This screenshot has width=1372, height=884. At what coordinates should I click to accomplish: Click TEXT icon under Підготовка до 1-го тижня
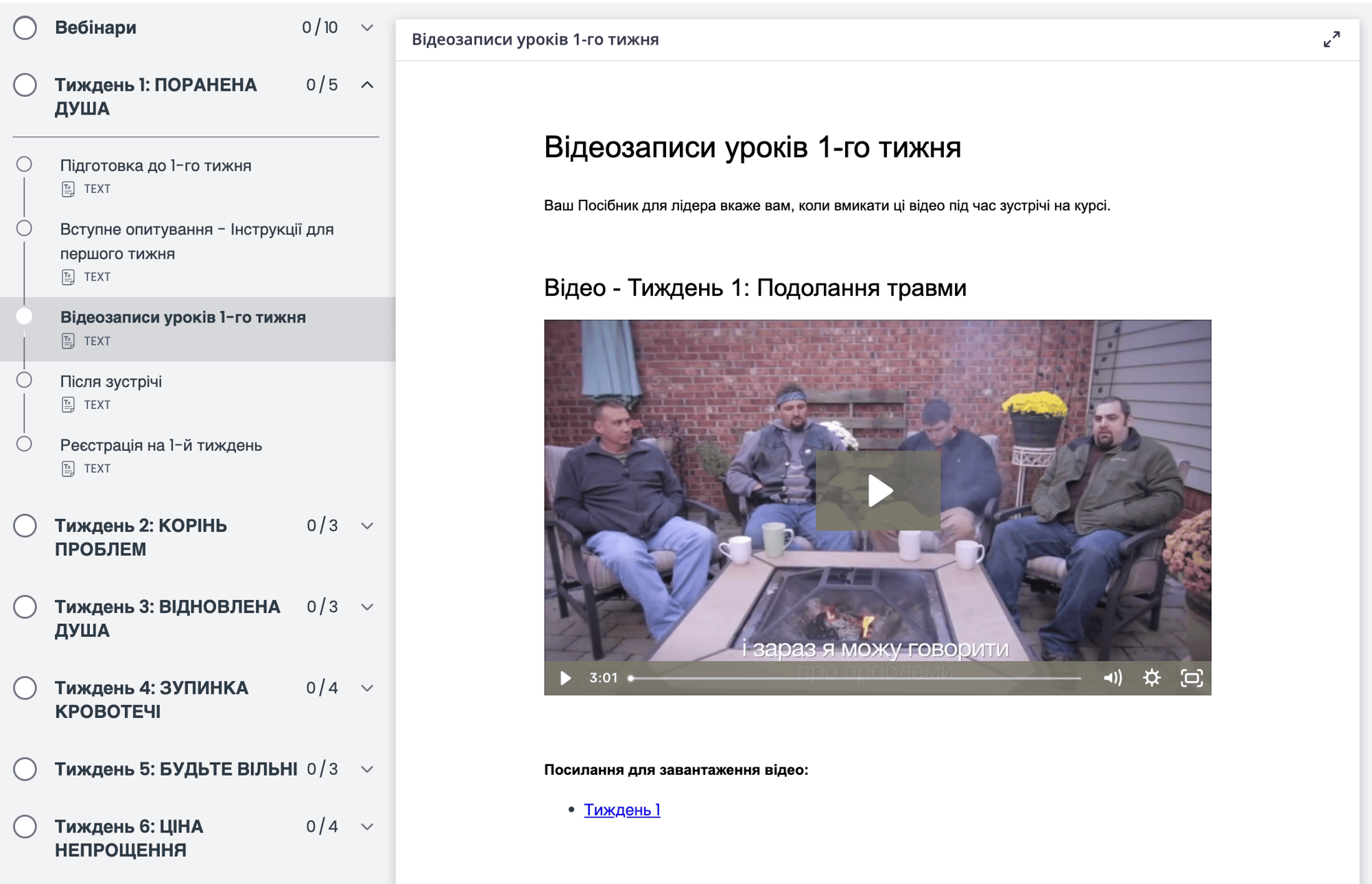coord(68,189)
